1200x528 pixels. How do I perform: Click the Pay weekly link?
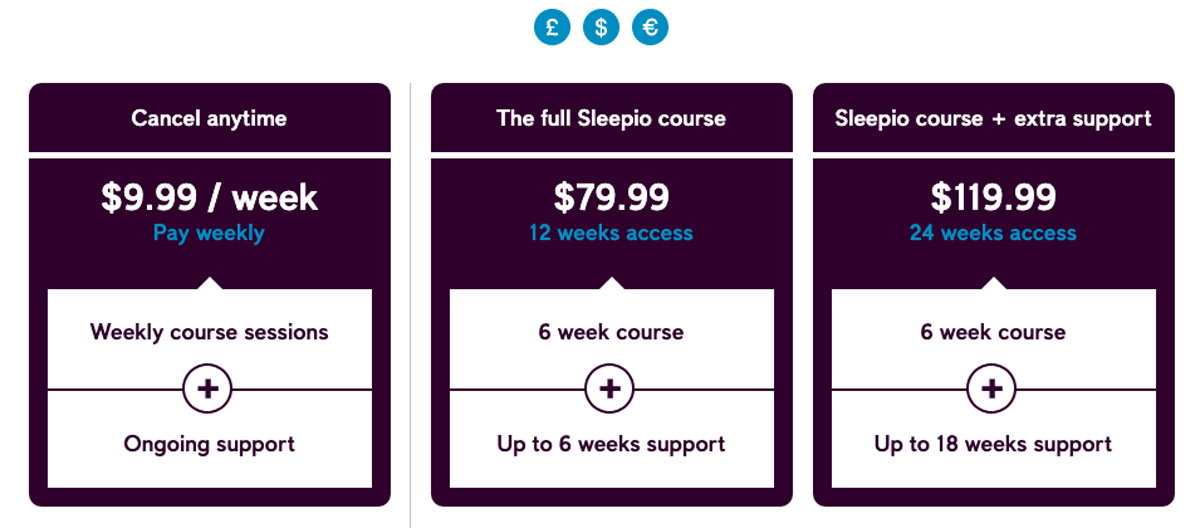[209, 233]
